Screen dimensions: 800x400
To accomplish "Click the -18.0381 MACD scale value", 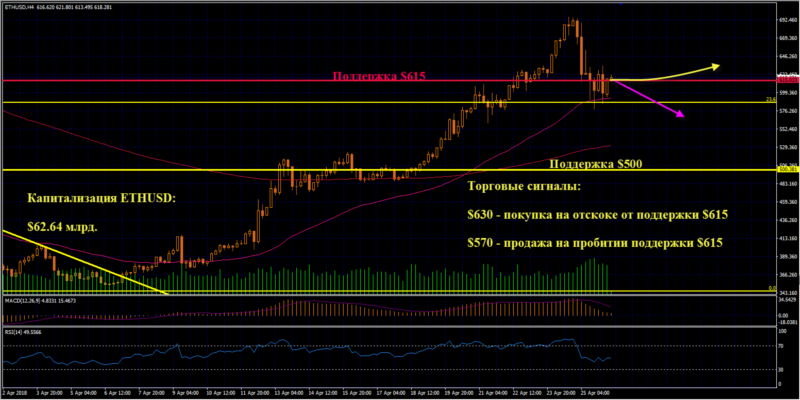I will coord(787,322).
